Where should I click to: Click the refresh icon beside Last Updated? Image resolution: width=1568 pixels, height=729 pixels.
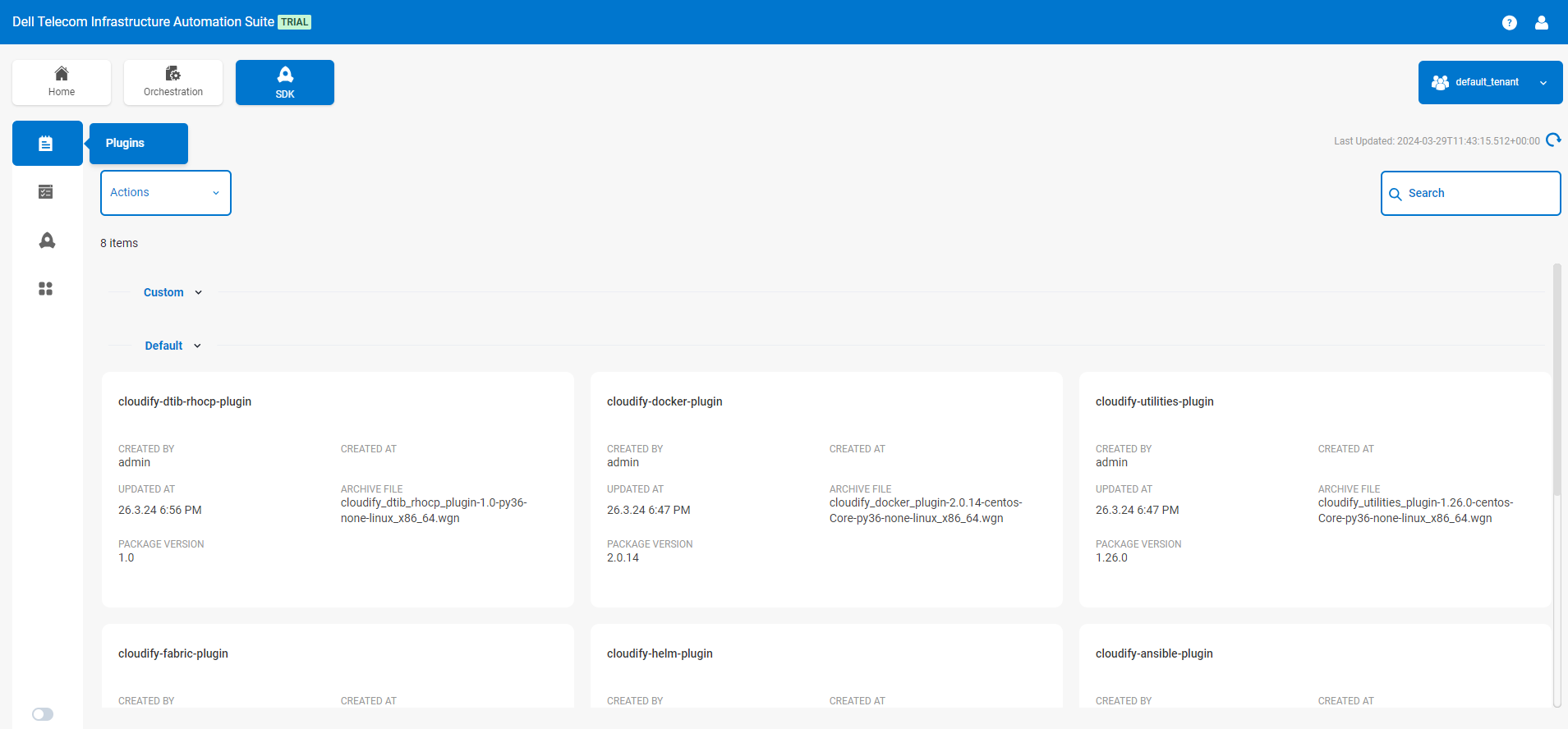pyautogui.click(x=1553, y=140)
